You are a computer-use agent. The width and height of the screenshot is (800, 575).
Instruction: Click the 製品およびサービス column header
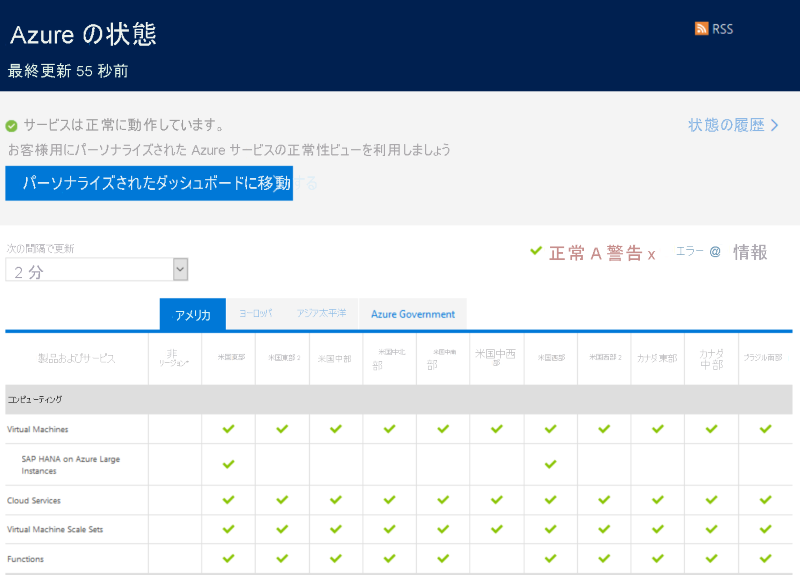(x=77, y=358)
